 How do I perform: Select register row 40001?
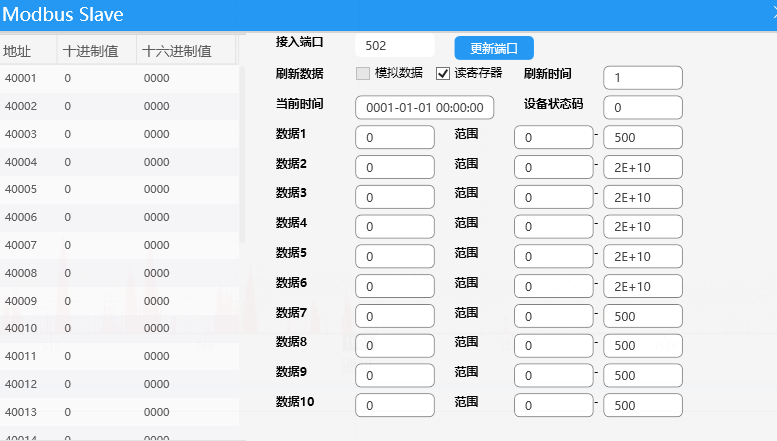point(119,78)
